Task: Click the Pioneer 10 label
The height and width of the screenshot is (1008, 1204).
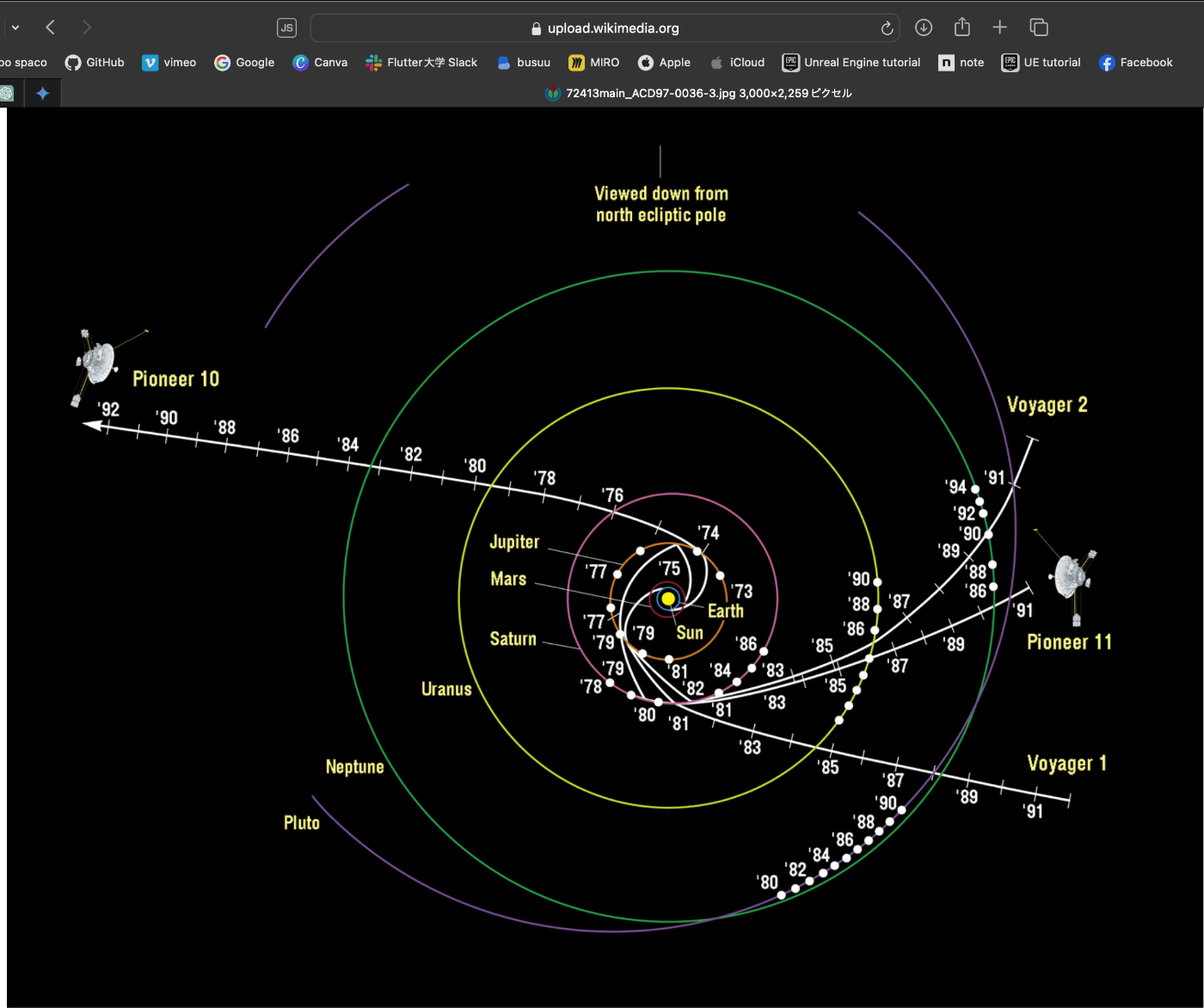Action: pyautogui.click(x=176, y=379)
